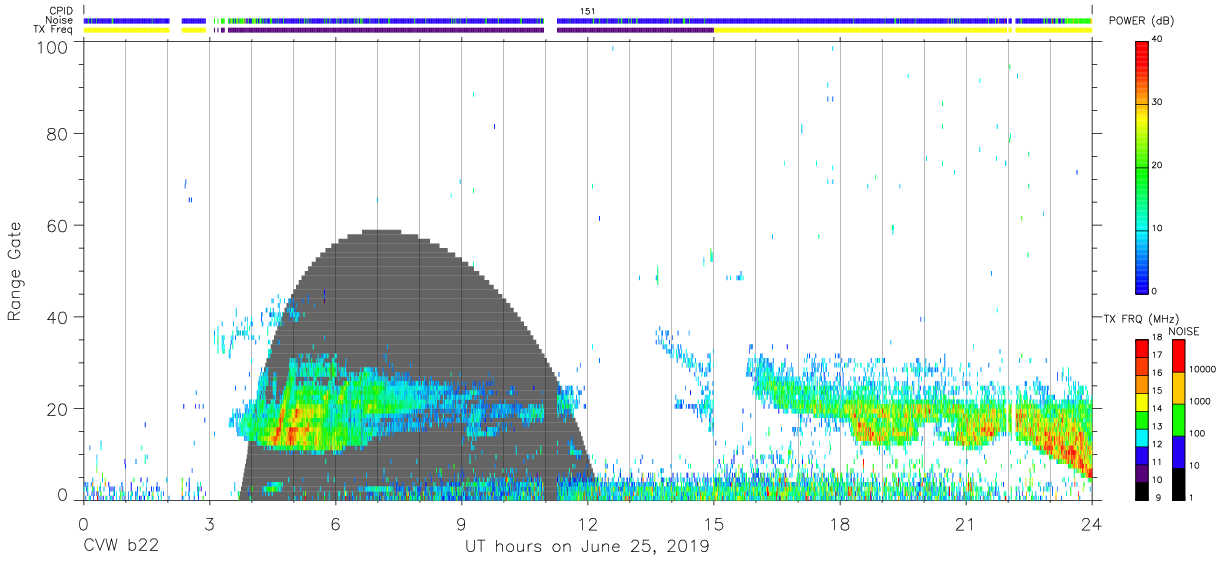
Task: Click the x-axis tick label 18
Action: (839, 524)
